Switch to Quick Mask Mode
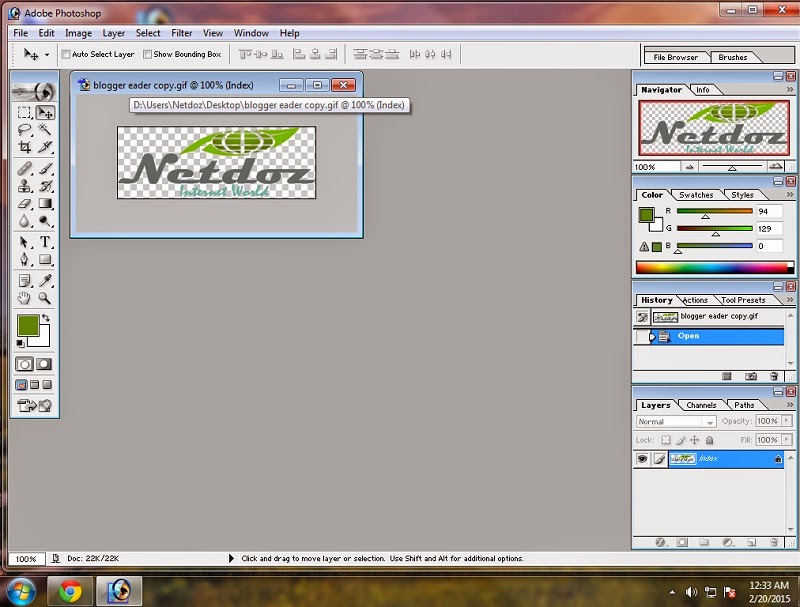This screenshot has width=800, height=607. 44,364
